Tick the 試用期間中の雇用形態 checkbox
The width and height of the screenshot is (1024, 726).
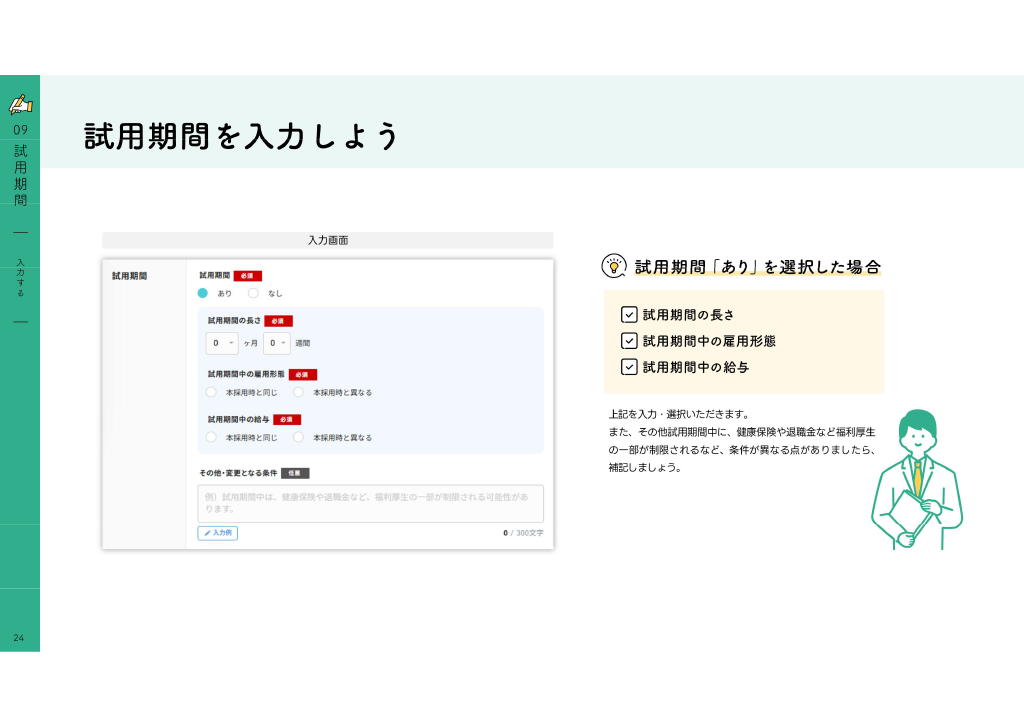coord(629,341)
